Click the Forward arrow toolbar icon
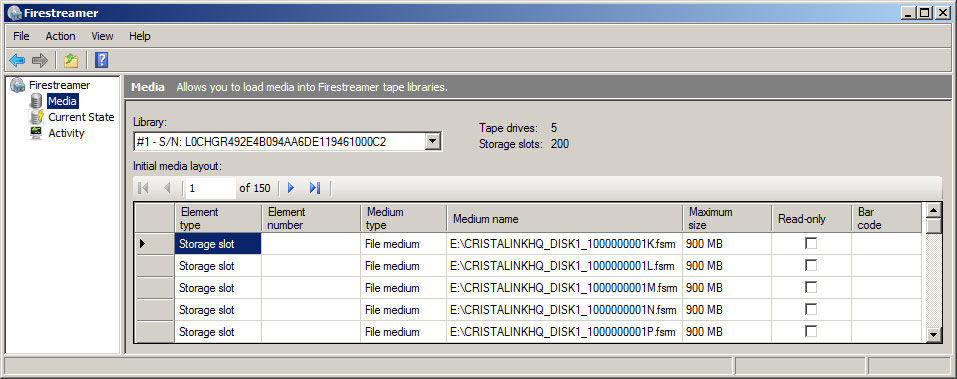Image resolution: width=957 pixels, height=379 pixels. pos(40,60)
